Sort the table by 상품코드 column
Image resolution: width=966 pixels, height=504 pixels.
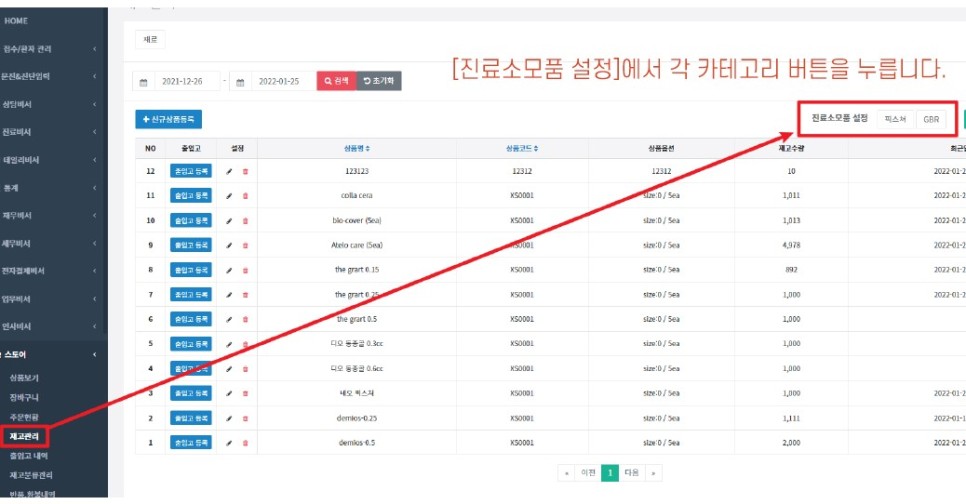[522, 148]
